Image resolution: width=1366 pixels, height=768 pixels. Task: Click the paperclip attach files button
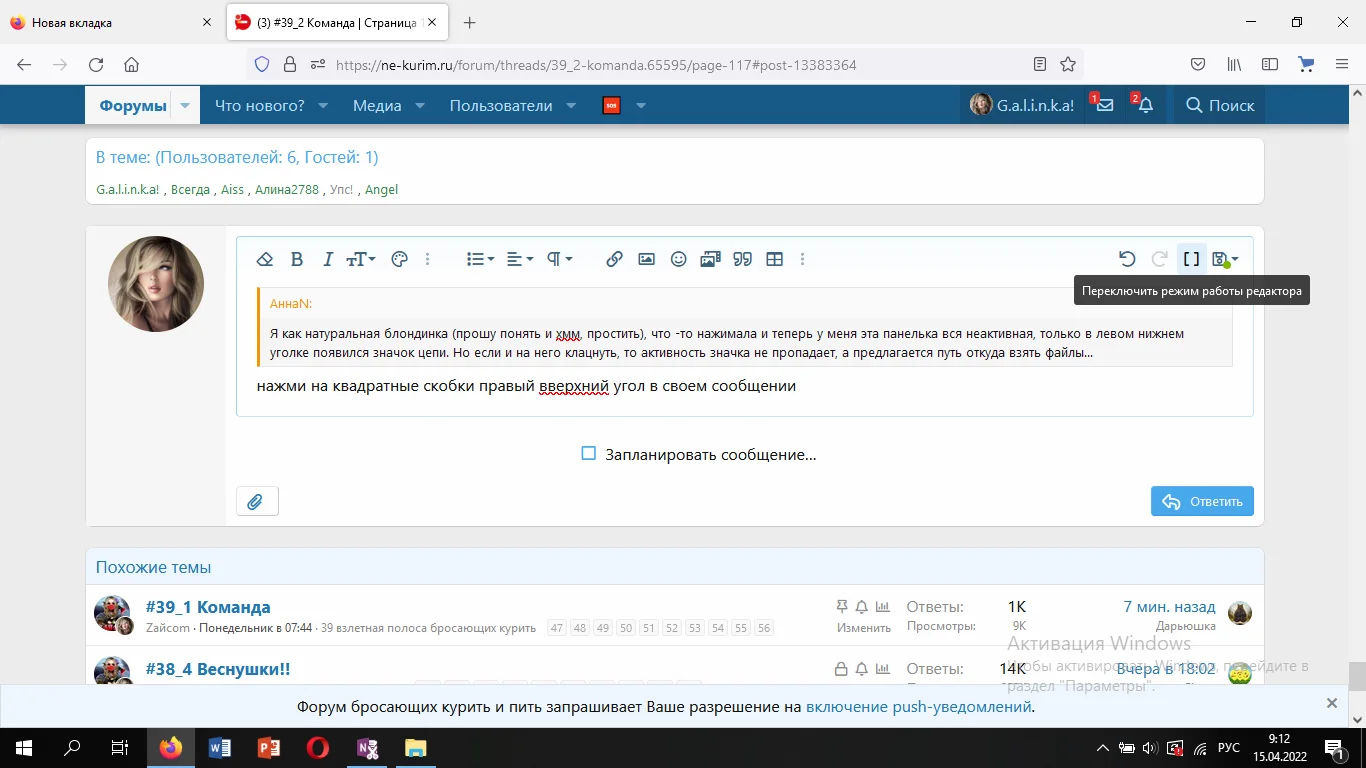(256, 501)
